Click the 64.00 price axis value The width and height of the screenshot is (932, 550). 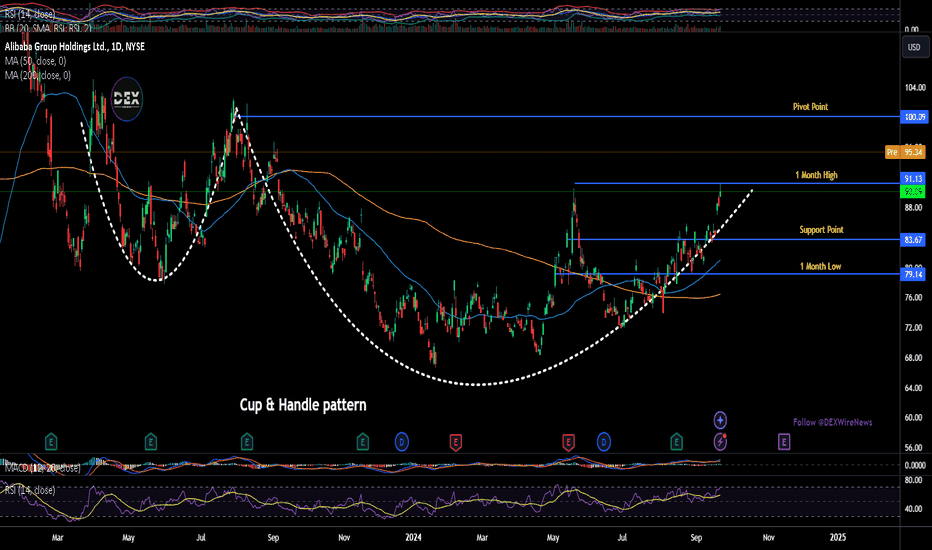(914, 388)
